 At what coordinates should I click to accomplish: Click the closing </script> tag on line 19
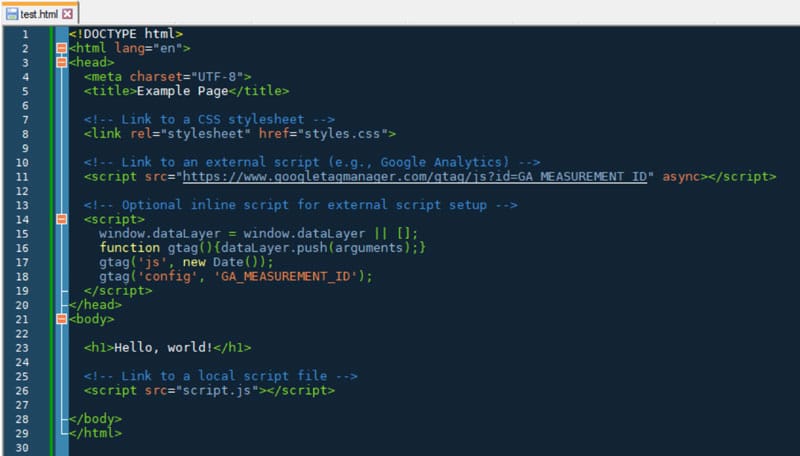point(118,291)
